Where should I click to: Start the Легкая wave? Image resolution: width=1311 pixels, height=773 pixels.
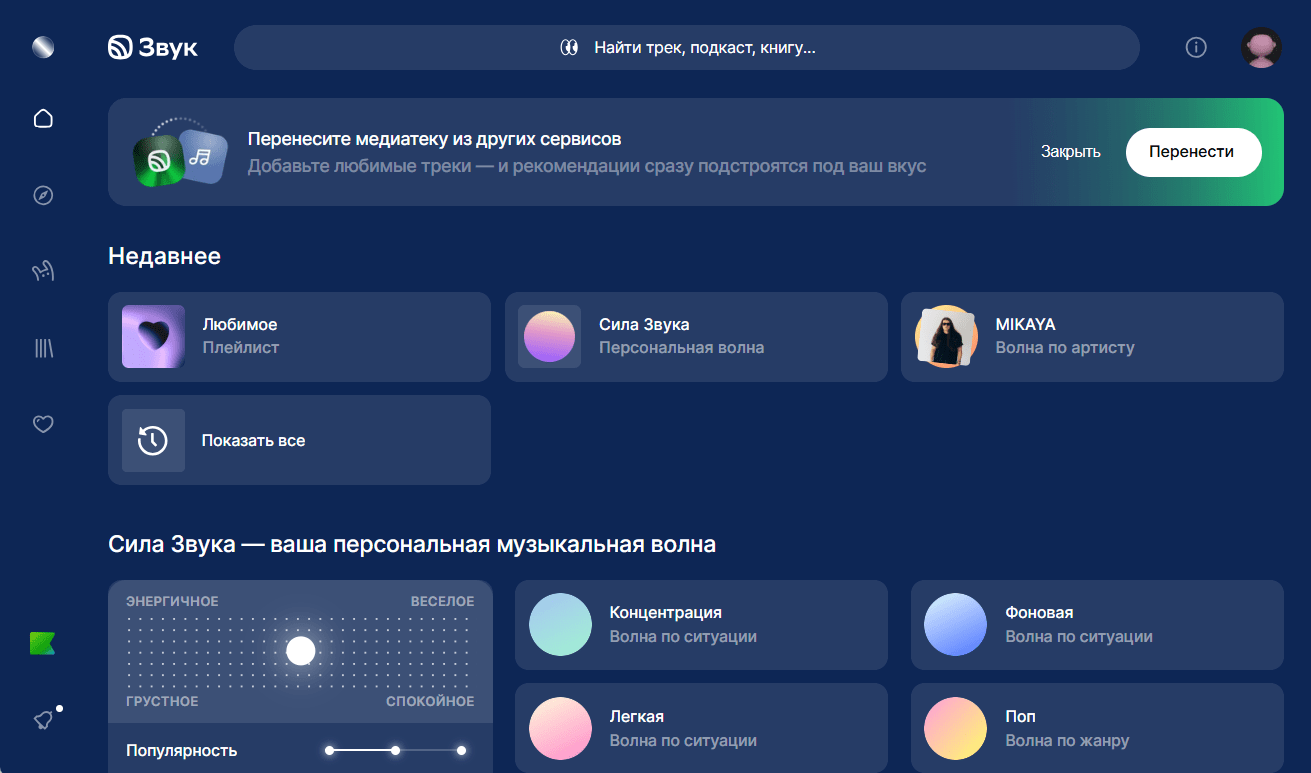click(701, 728)
